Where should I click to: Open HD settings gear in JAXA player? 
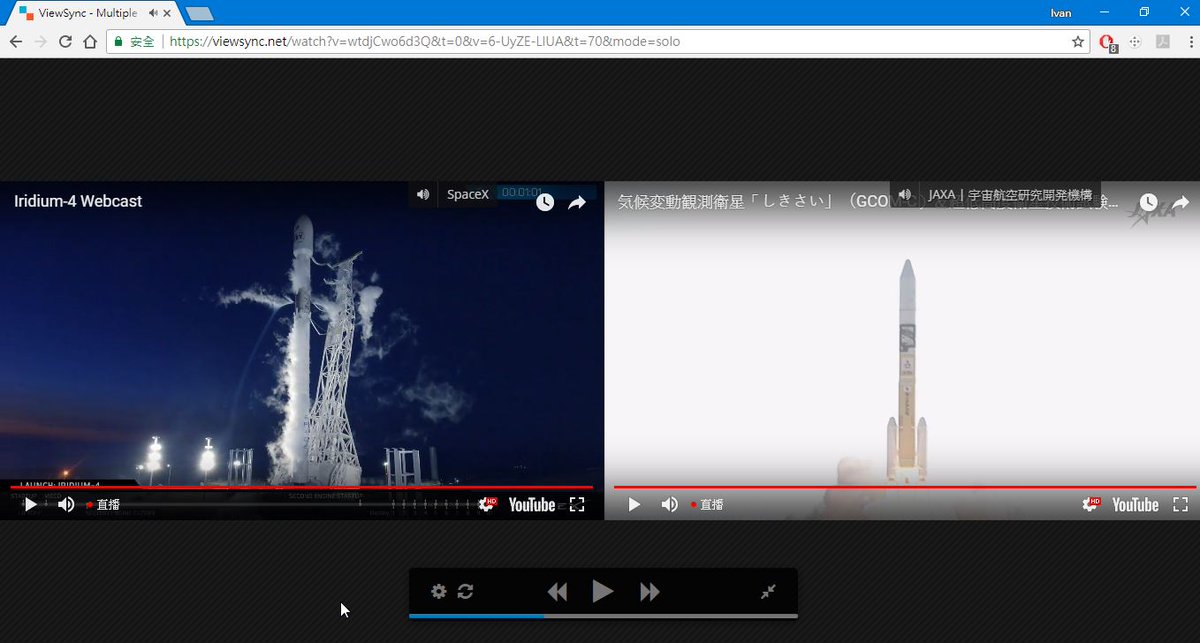(x=1091, y=505)
